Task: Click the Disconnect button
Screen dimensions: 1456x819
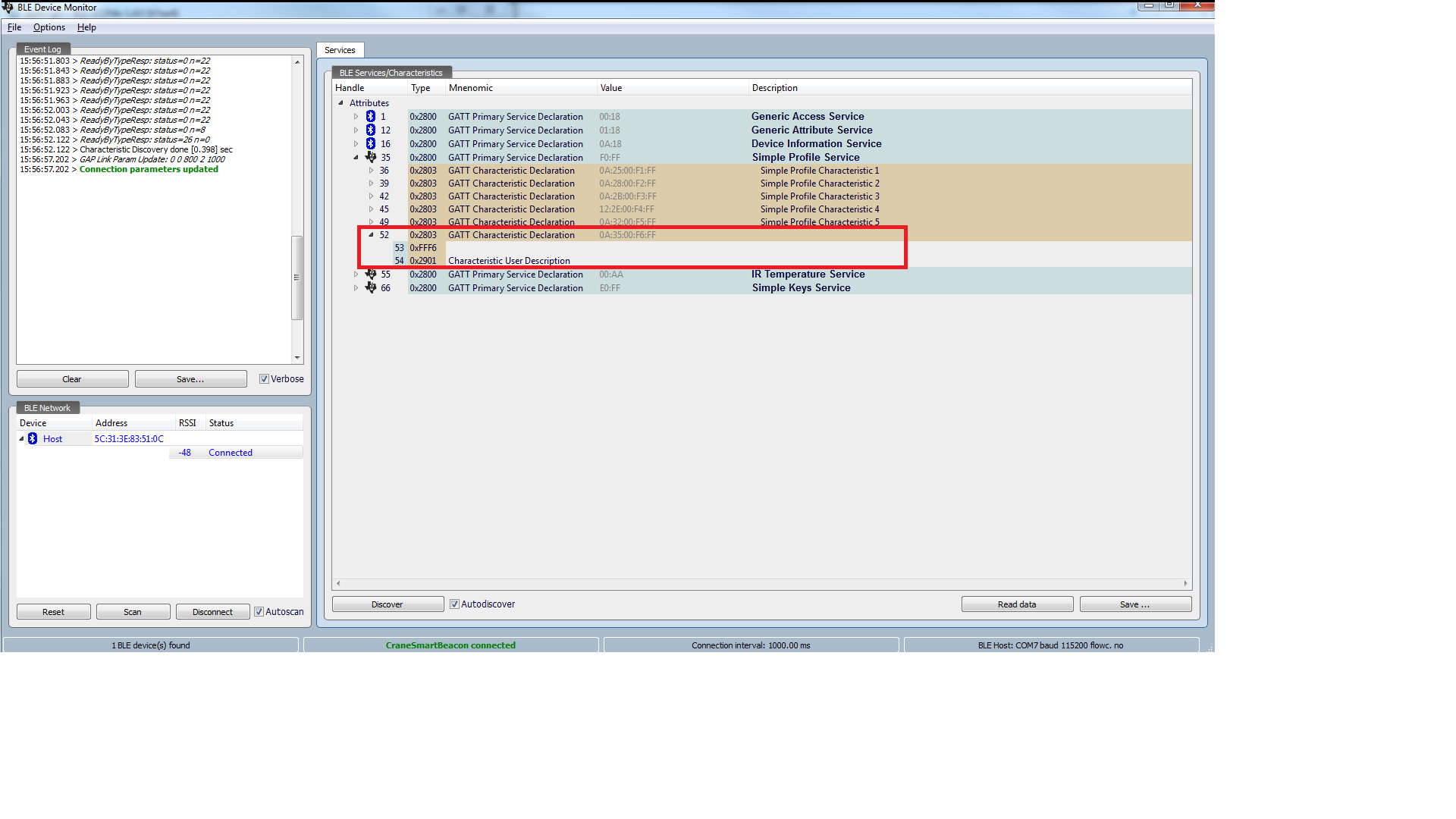Action: (212, 612)
